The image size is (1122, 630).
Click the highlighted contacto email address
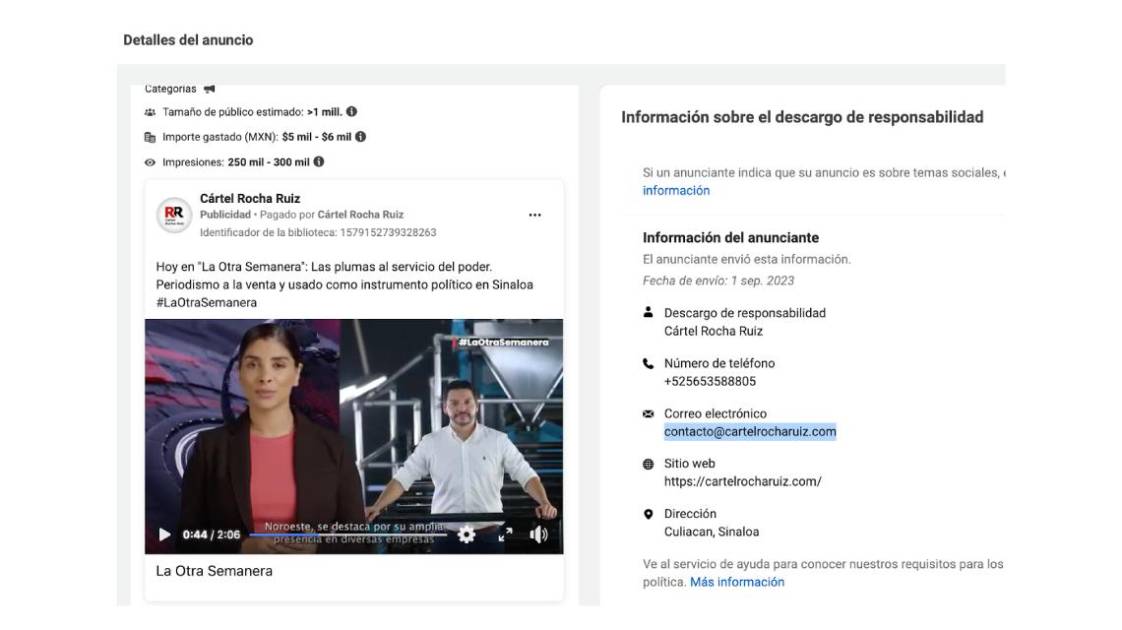(x=750, y=432)
